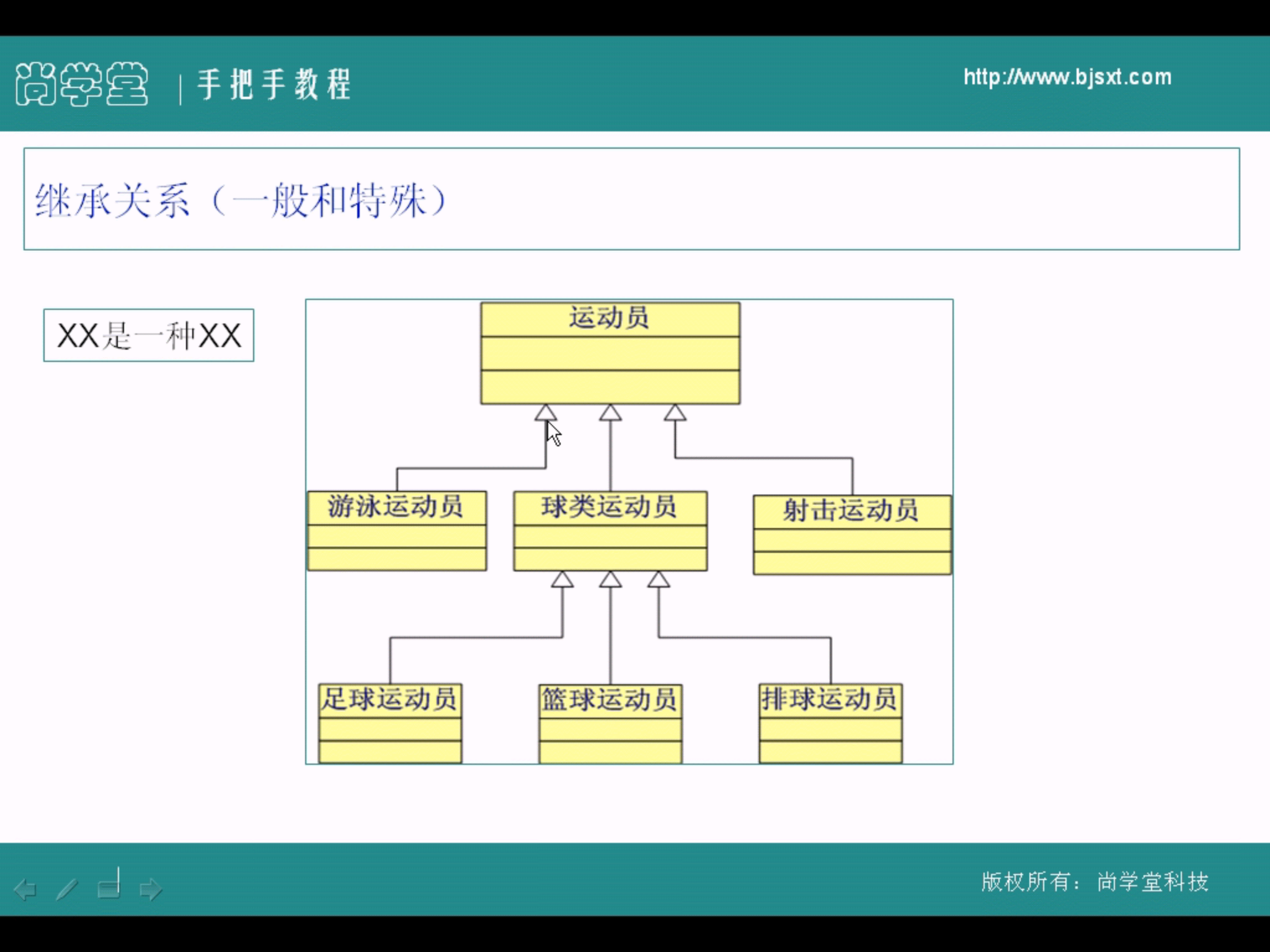This screenshot has height=952, width=1270.
Task: Click middle inheritance triangle under 运动员
Action: (610, 413)
